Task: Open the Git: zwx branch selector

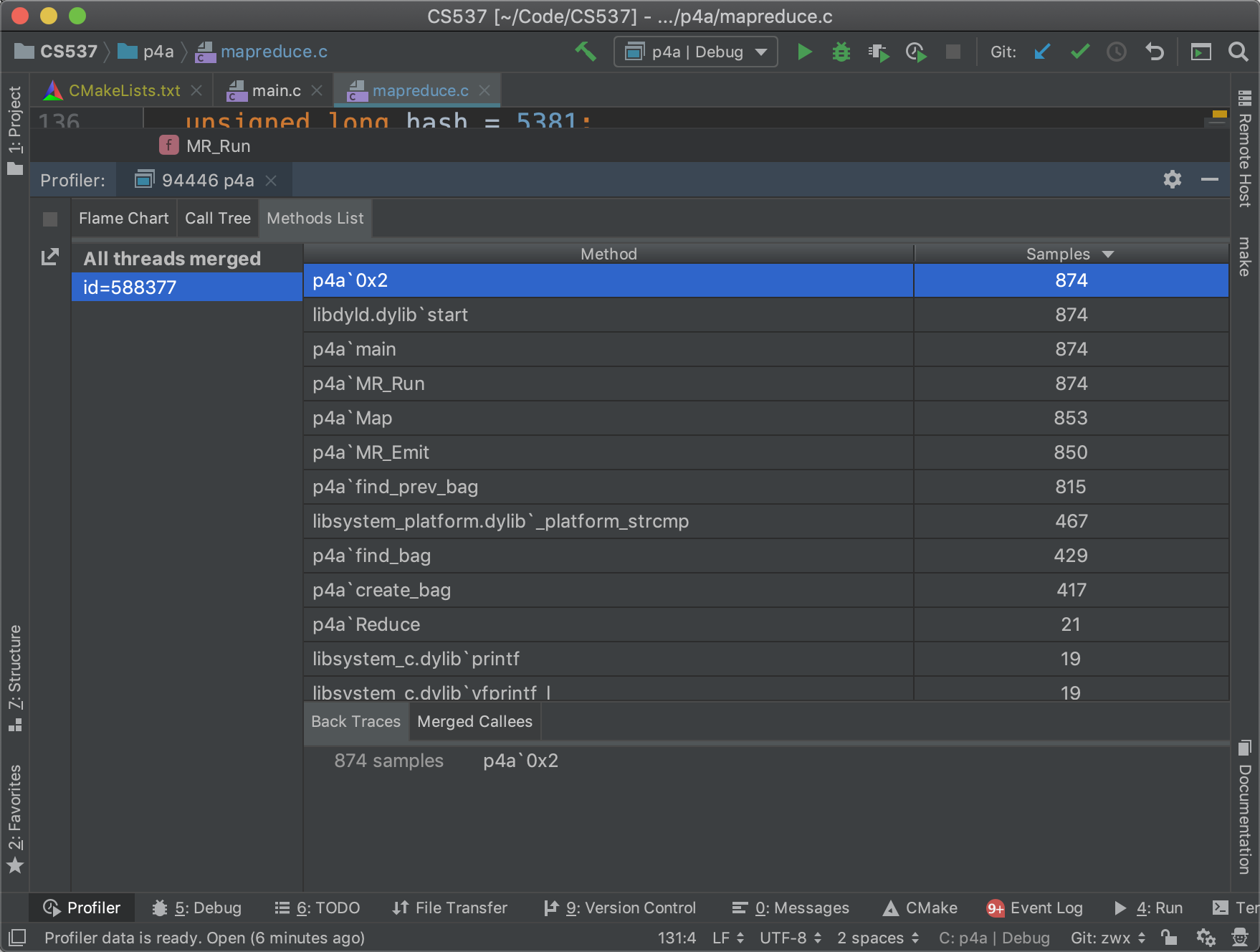Action: tap(1107, 938)
